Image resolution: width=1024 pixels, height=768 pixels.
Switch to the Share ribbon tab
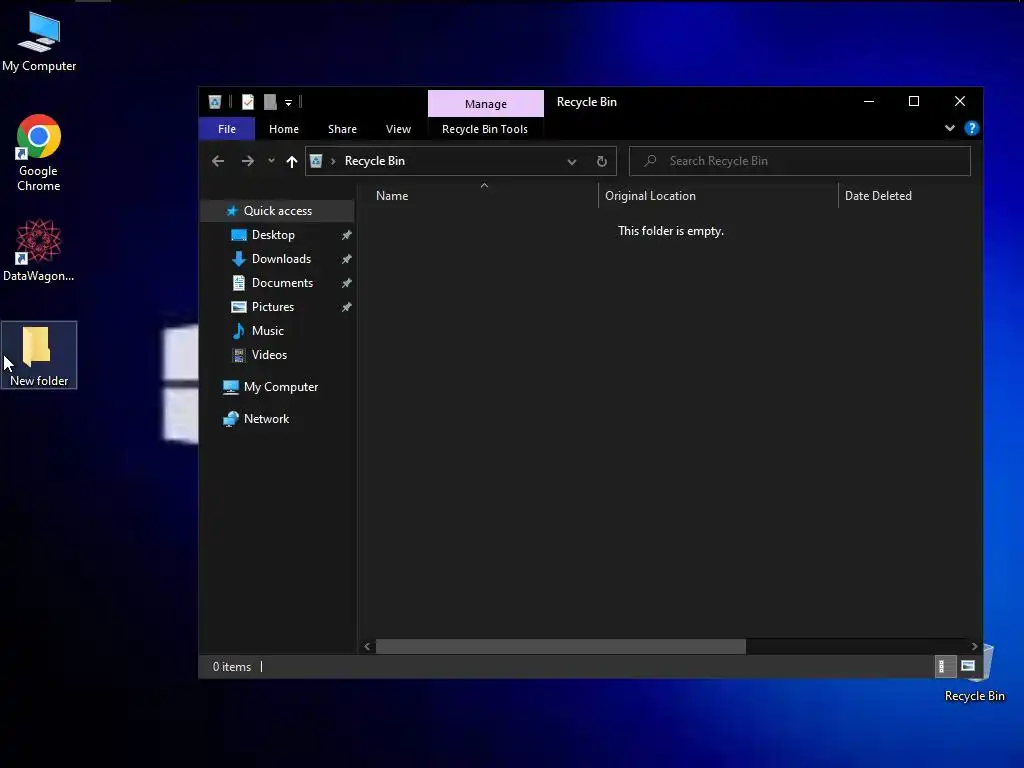(x=342, y=129)
